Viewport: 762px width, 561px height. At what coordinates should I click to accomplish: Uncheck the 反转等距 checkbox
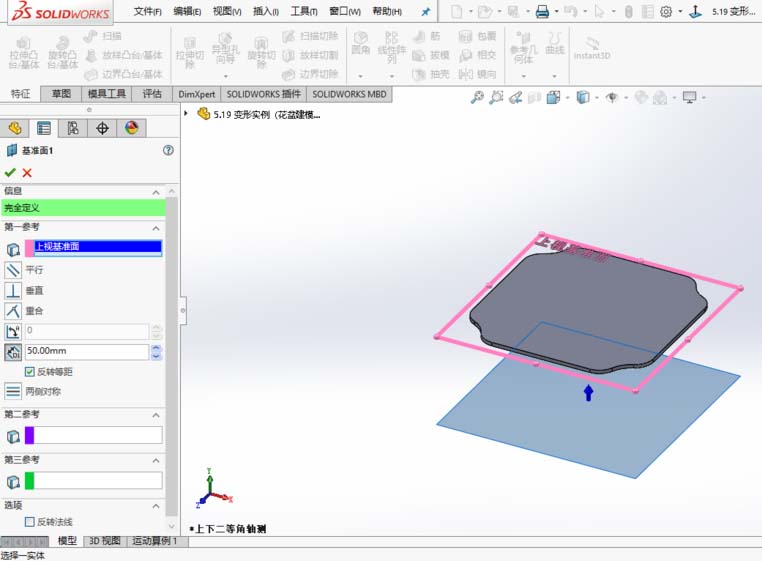click(x=30, y=372)
